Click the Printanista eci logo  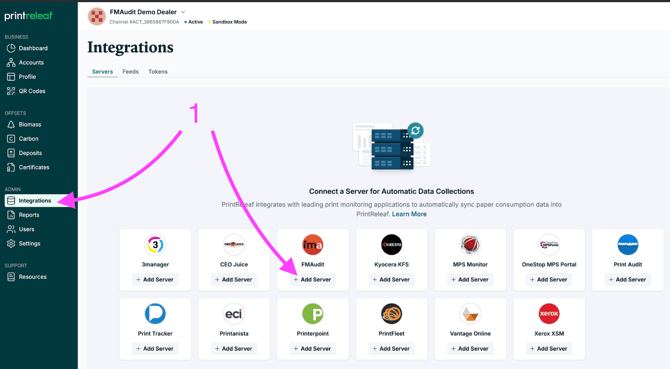point(234,314)
